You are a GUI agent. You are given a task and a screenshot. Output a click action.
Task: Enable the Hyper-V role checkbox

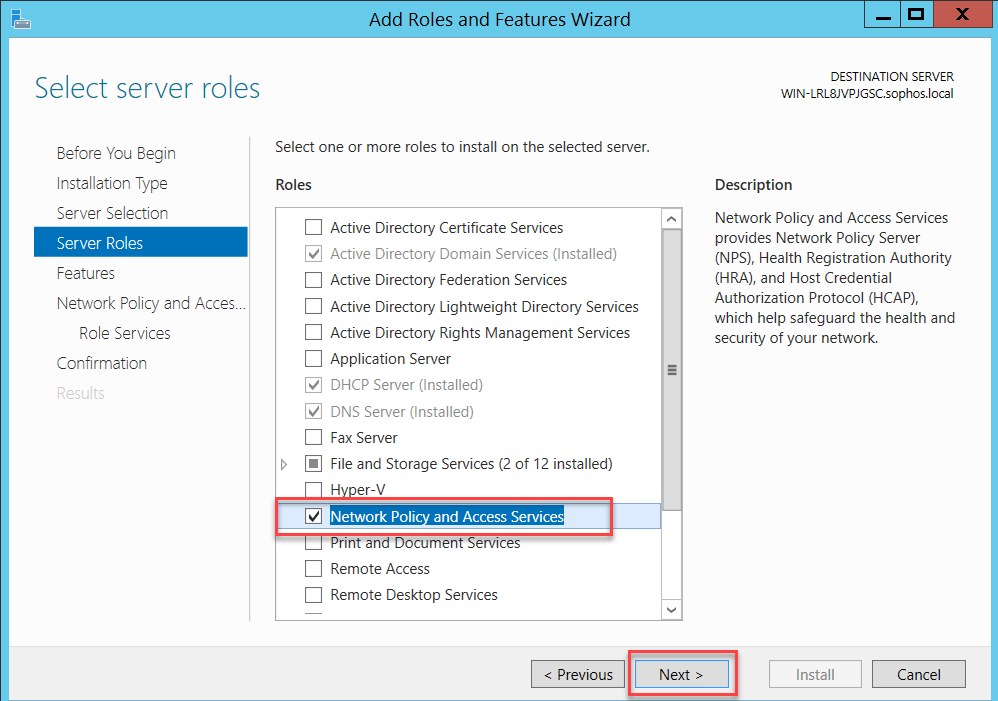[x=313, y=490]
